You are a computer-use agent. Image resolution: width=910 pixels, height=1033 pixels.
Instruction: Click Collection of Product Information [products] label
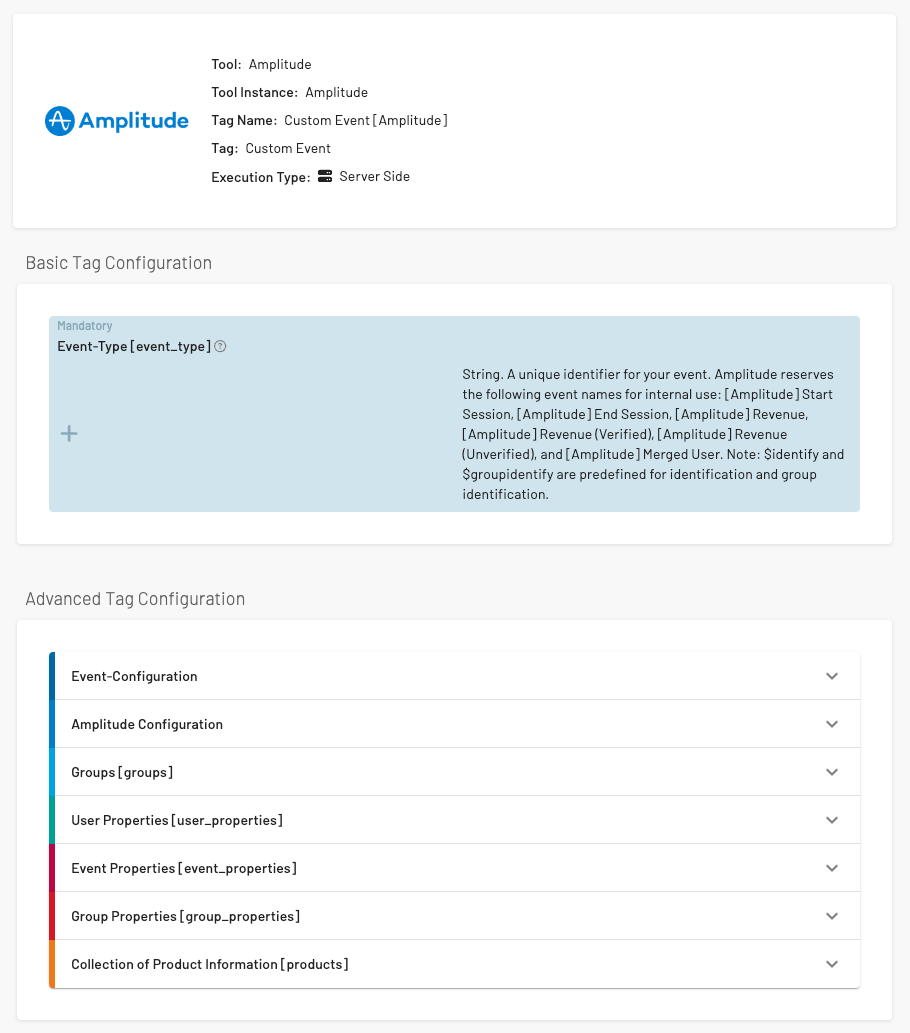[x=210, y=965]
